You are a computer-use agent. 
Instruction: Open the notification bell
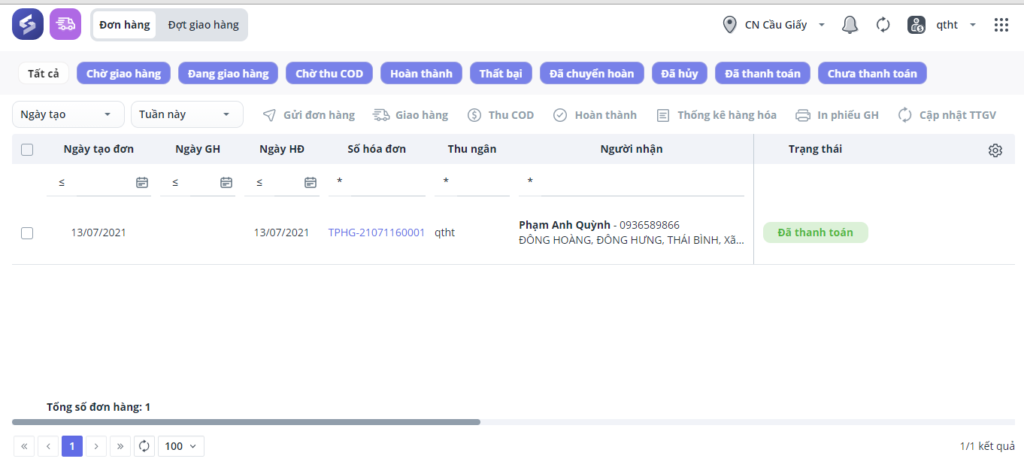[850, 25]
